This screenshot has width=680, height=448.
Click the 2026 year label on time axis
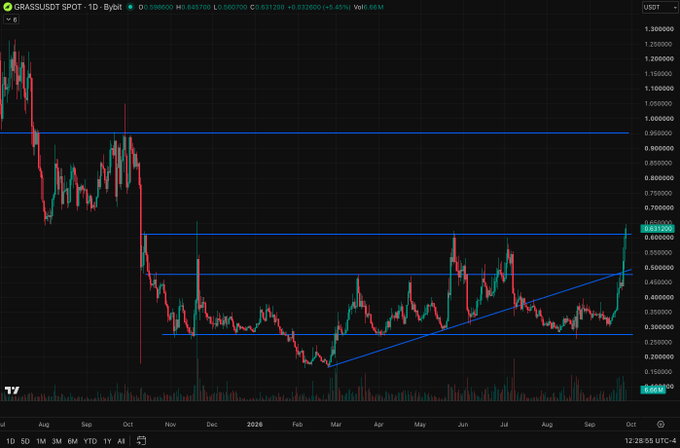255,424
